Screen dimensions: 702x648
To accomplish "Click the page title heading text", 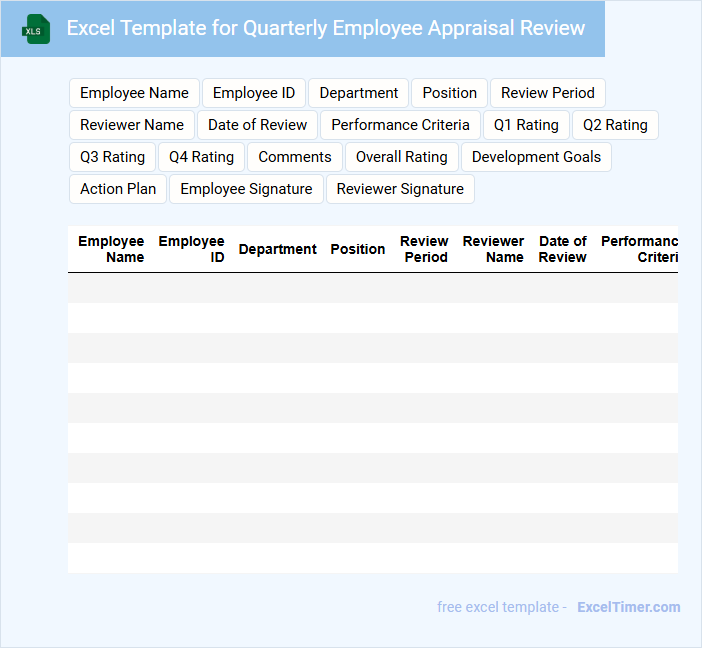I will [325, 28].
